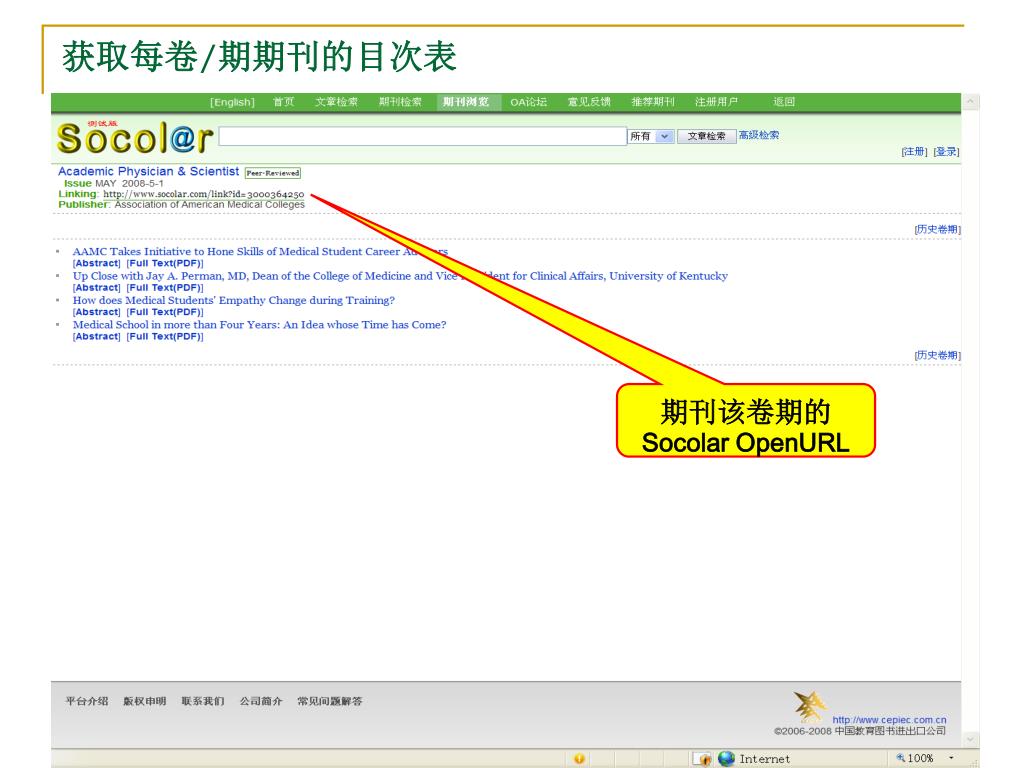Open 公司简介 company profile footer link
This screenshot has width=1024, height=768.
point(261,701)
